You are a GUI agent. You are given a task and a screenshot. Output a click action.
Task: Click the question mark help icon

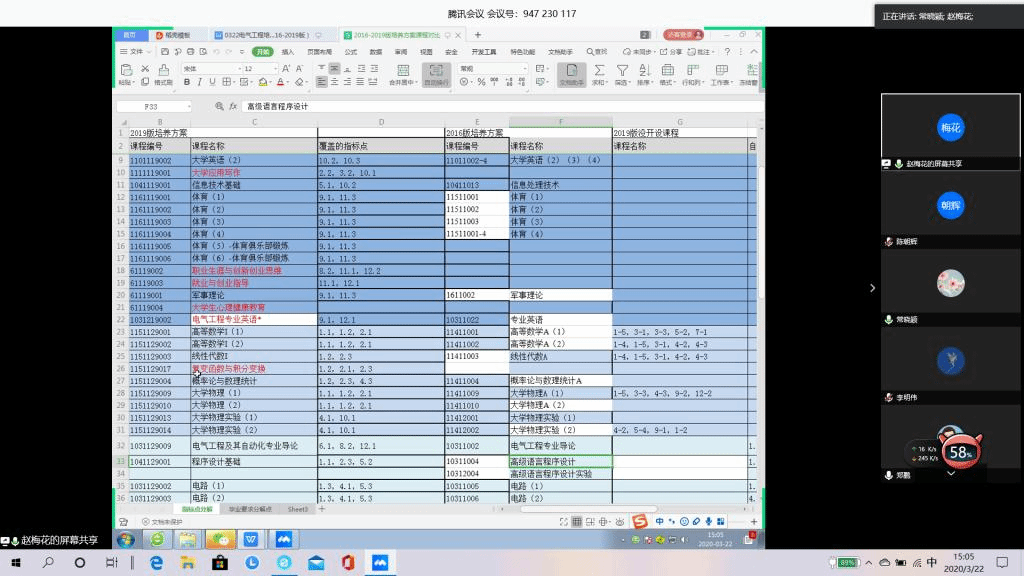point(727,52)
